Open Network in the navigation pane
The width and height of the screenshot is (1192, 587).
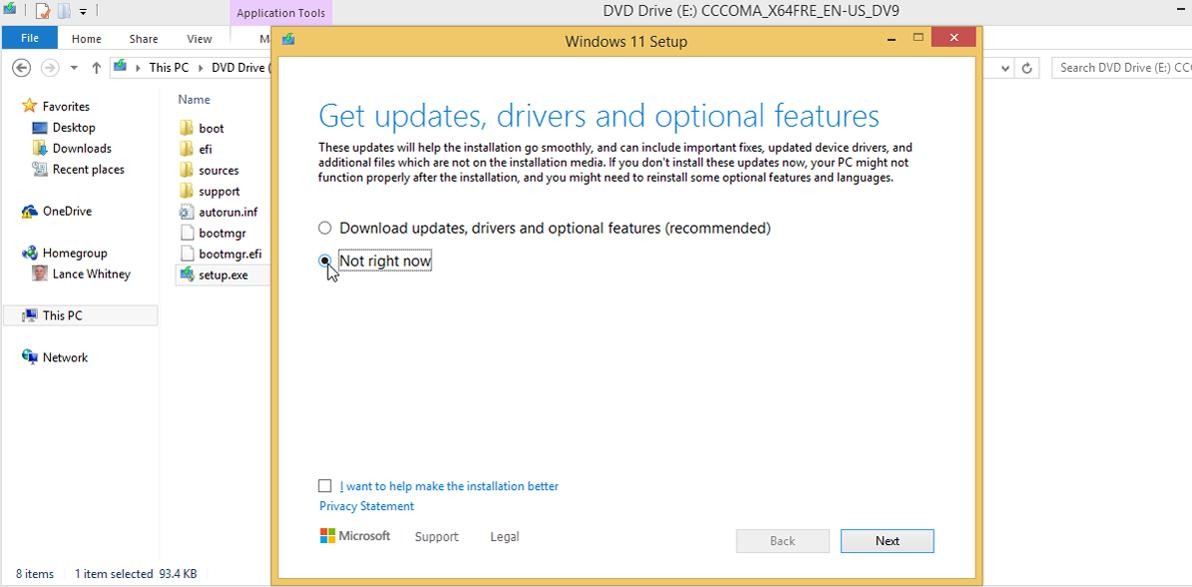pyautogui.click(x=65, y=357)
